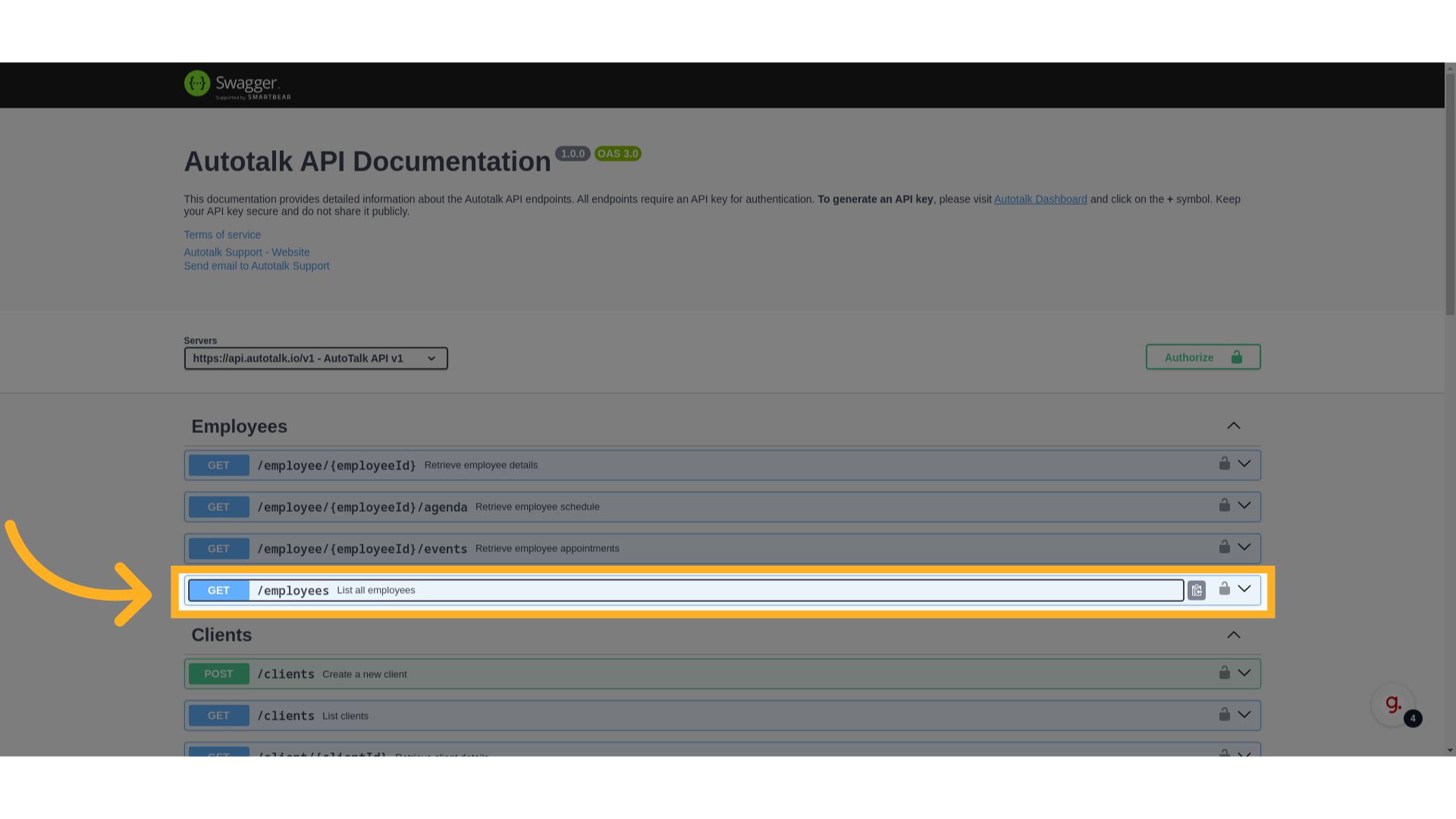Click the scrollbar down arrow
The height and width of the screenshot is (819, 1456).
click(1450, 750)
